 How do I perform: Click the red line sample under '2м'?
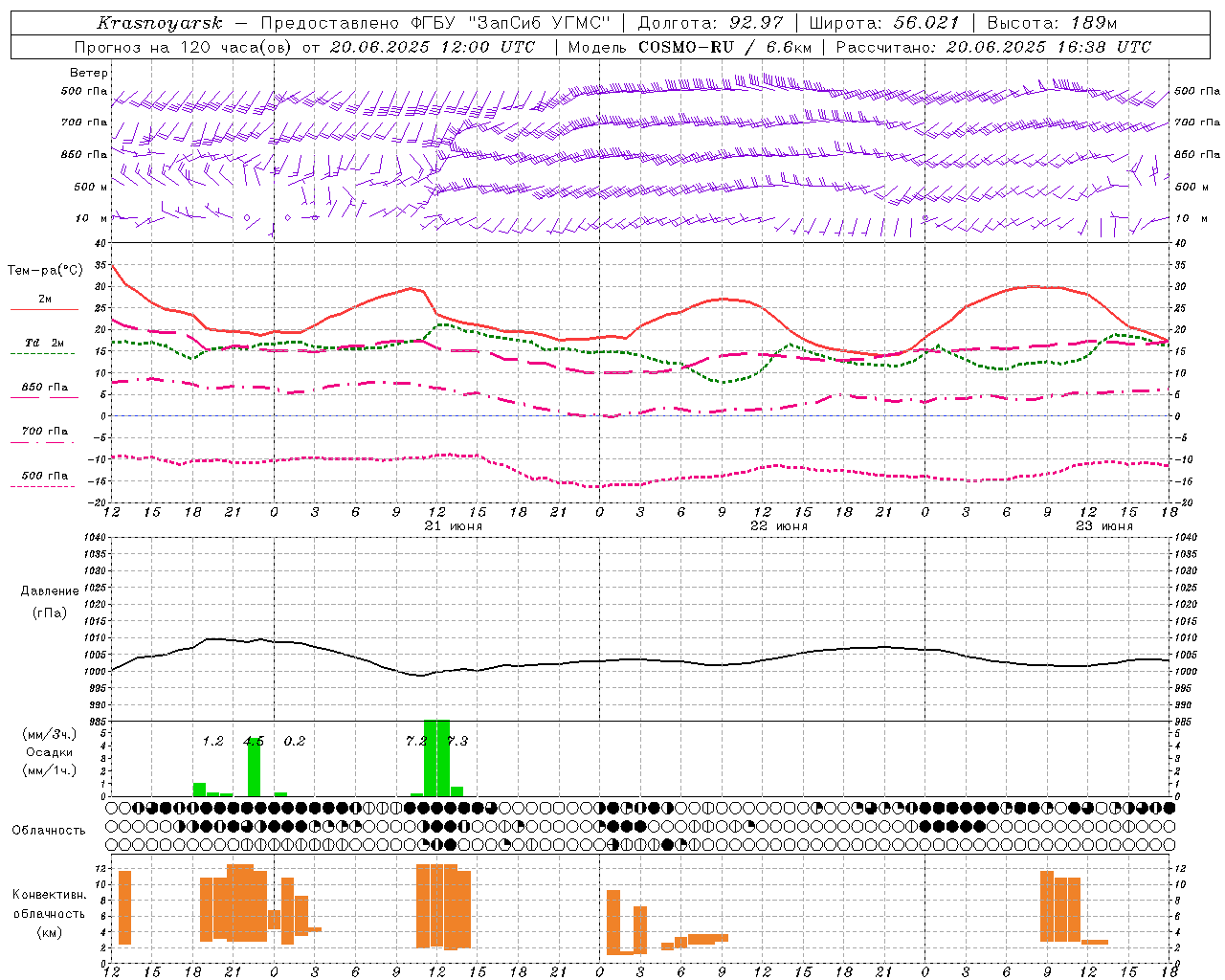tap(44, 310)
